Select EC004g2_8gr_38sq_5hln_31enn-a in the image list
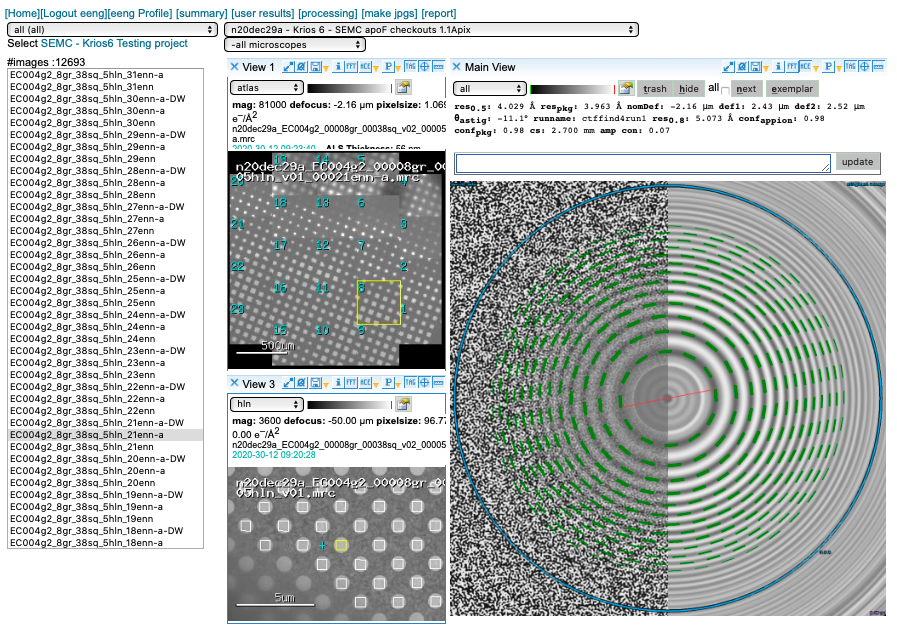 tap(105, 74)
